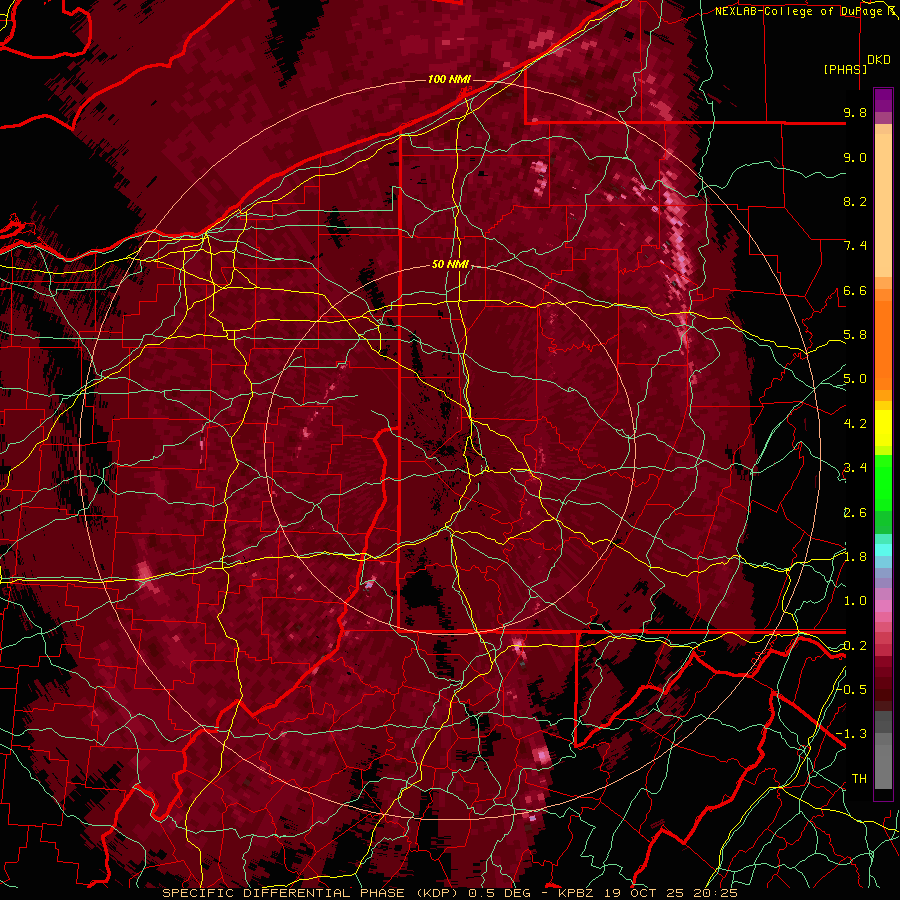Select the 9.0 value on the color scale
The height and width of the screenshot is (900, 900).
click(855, 157)
